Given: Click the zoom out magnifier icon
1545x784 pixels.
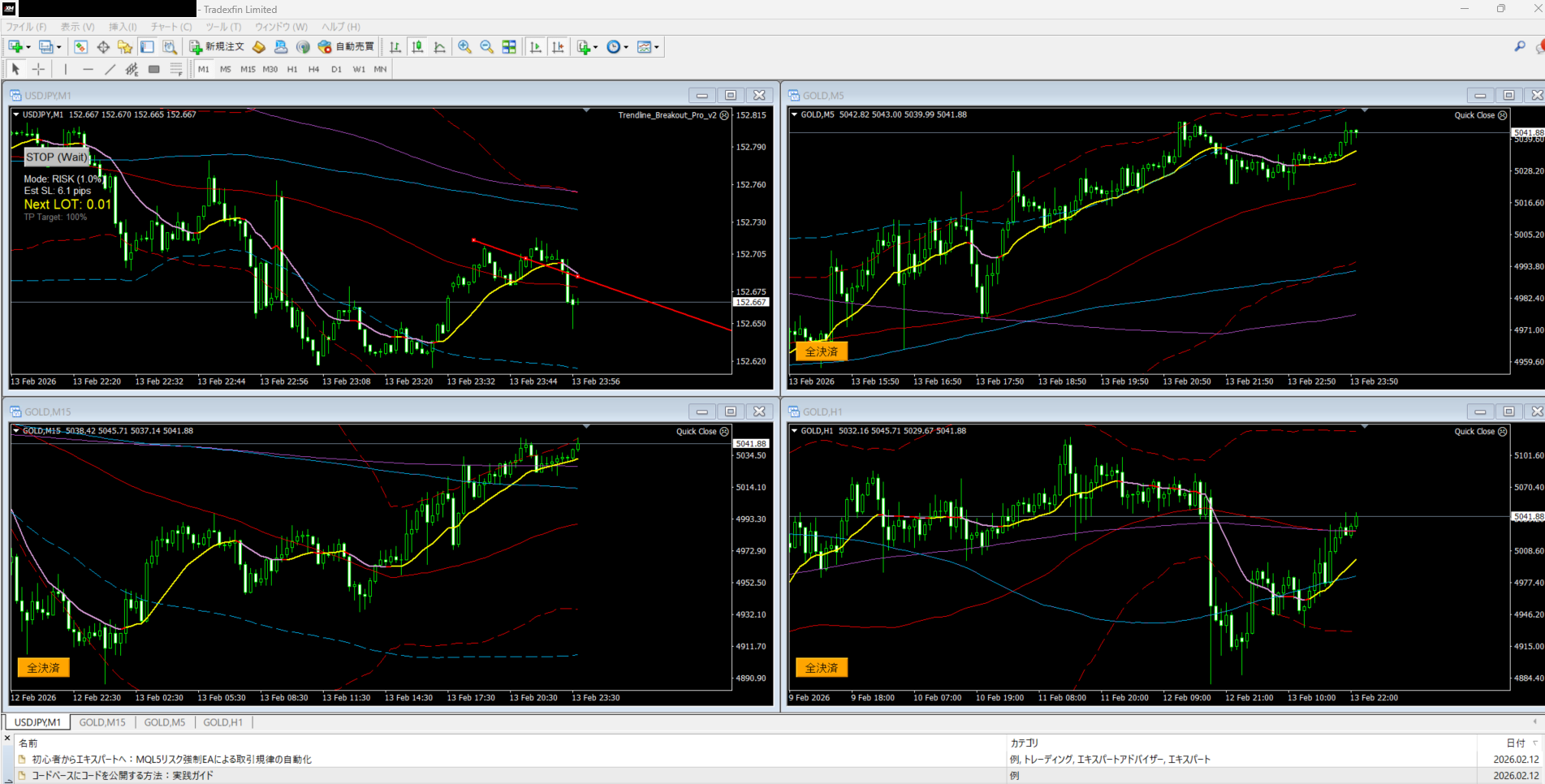Looking at the screenshot, I should pyautogui.click(x=486, y=47).
